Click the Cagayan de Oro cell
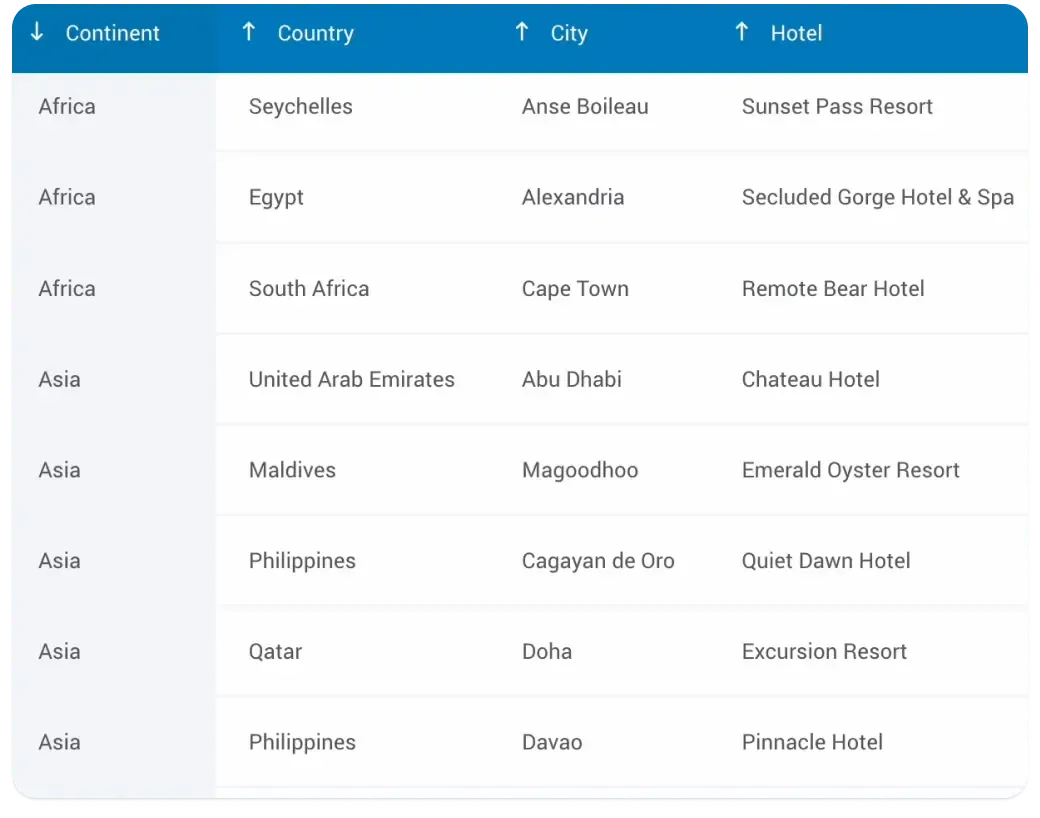Viewport: 1040px width, 818px height. click(x=598, y=562)
